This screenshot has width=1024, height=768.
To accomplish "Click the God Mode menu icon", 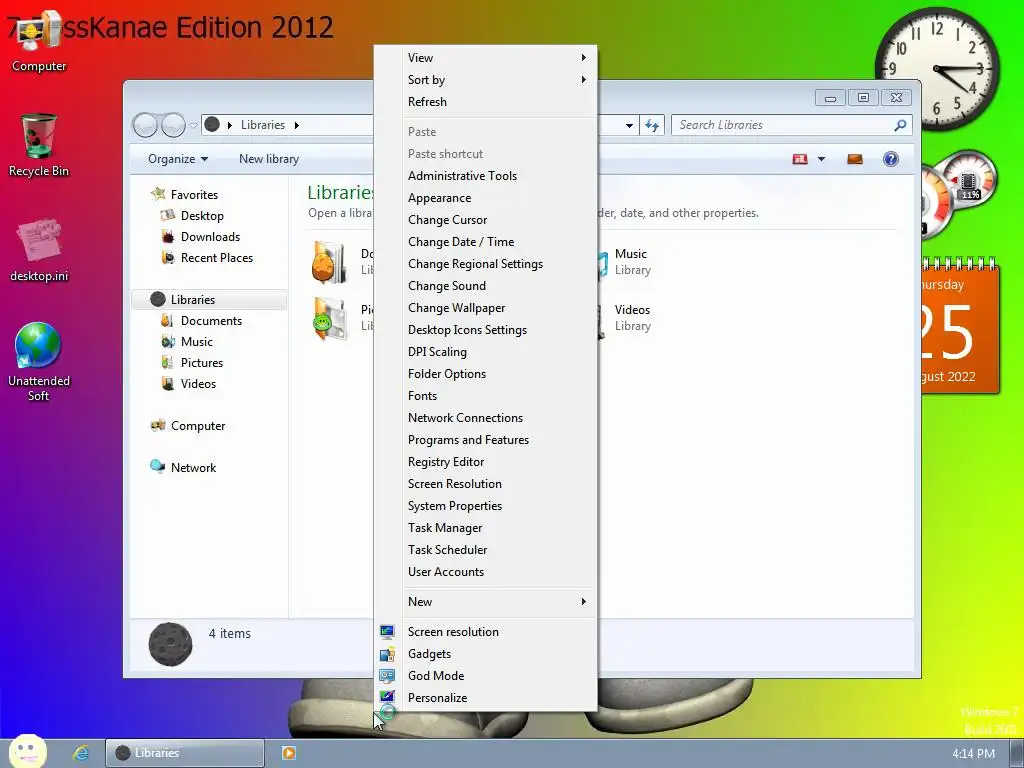I will (387, 676).
